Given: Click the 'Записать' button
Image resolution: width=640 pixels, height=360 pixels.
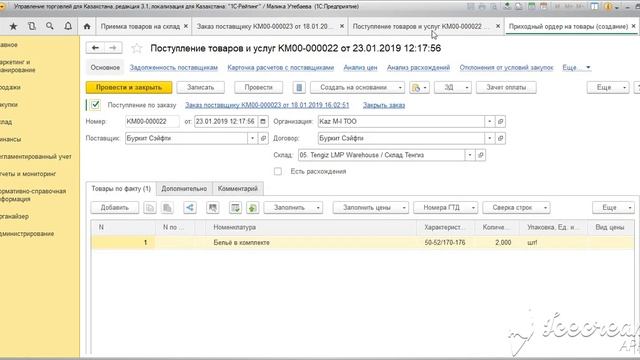Looking at the screenshot, I should click(200, 87).
